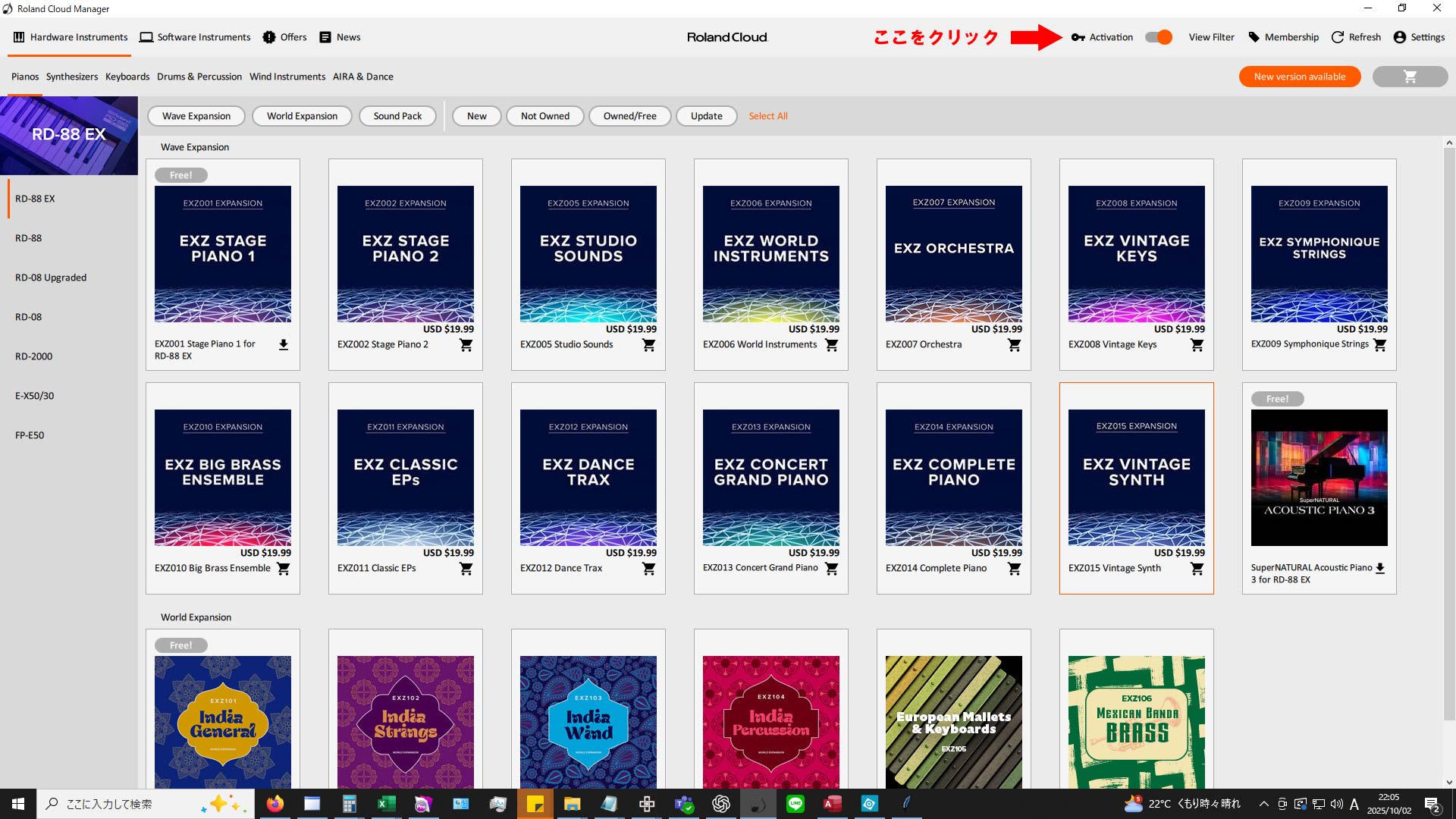The width and height of the screenshot is (1456, 819).
Task: Add EXZ015 Vintage Synth to cart
Action: (x=1197, y=569)
